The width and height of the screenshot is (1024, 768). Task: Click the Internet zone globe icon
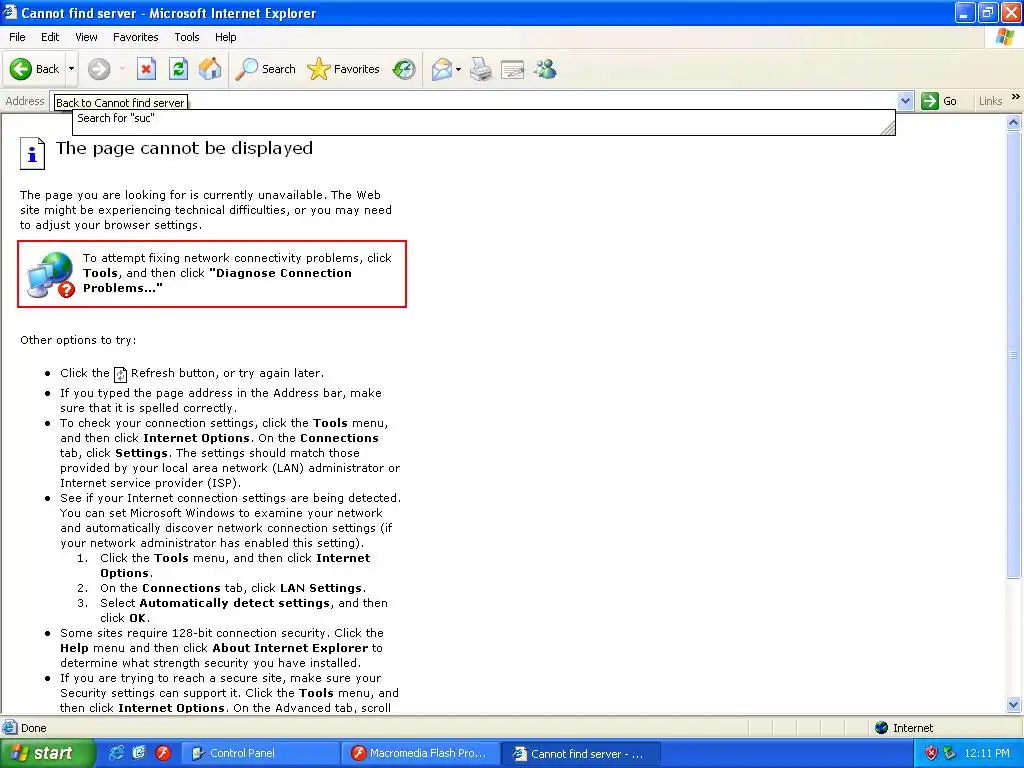[882, 728]
